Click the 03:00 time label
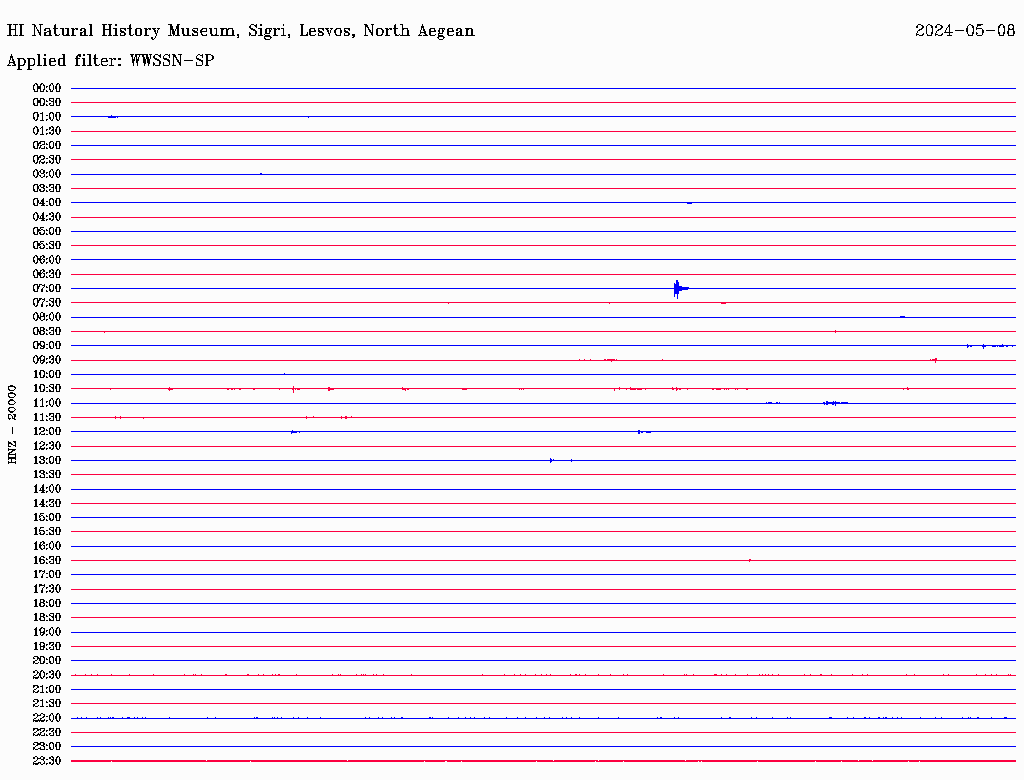This screenshot has height=780, width=1024. click(47, 174)
